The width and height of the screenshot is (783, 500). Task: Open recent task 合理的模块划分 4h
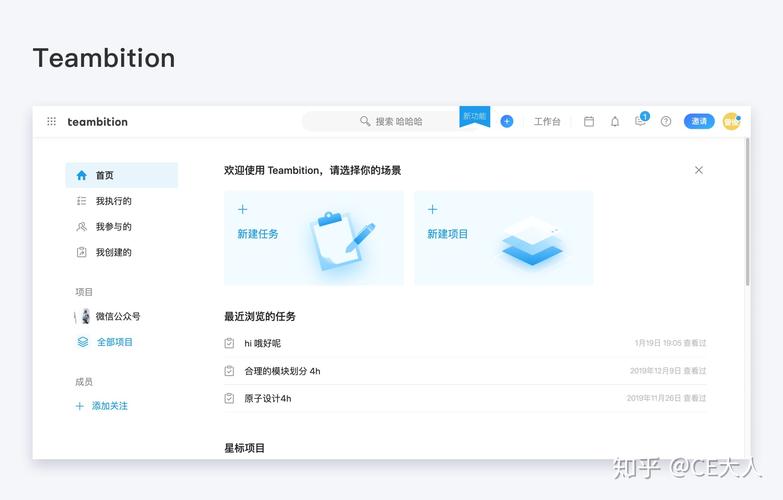(x=465, y=371)
